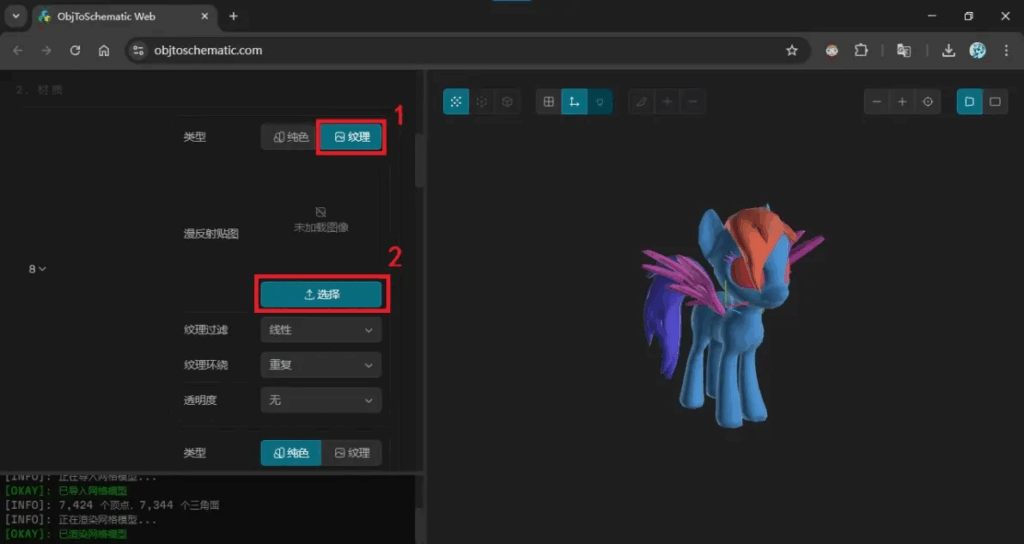Viewport: 1024px width, 544px height.
Task: Click log line 已渲染网格模型
Action: coord(66,534)
